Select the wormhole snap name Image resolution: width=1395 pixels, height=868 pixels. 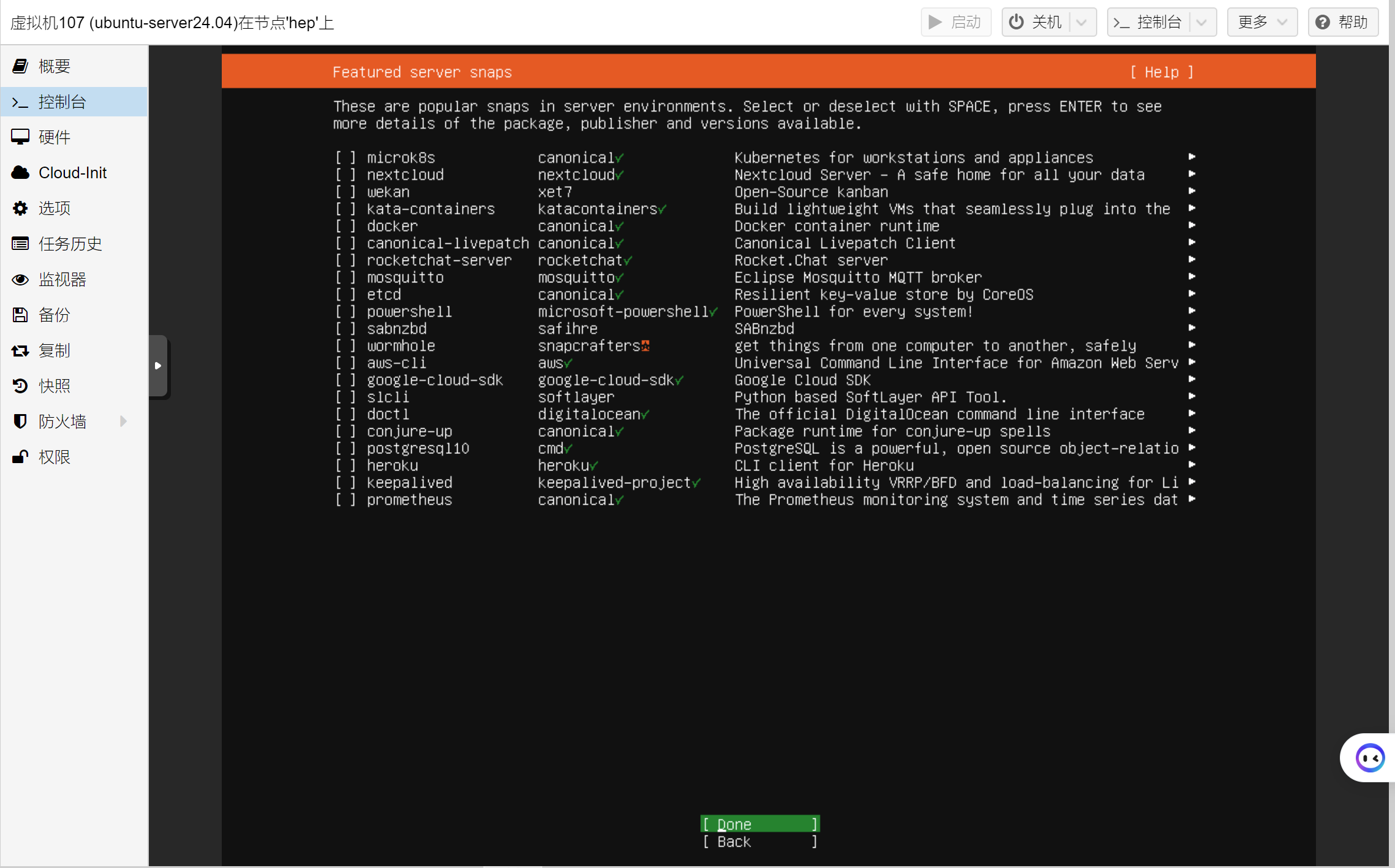click(x=401, y=346)
